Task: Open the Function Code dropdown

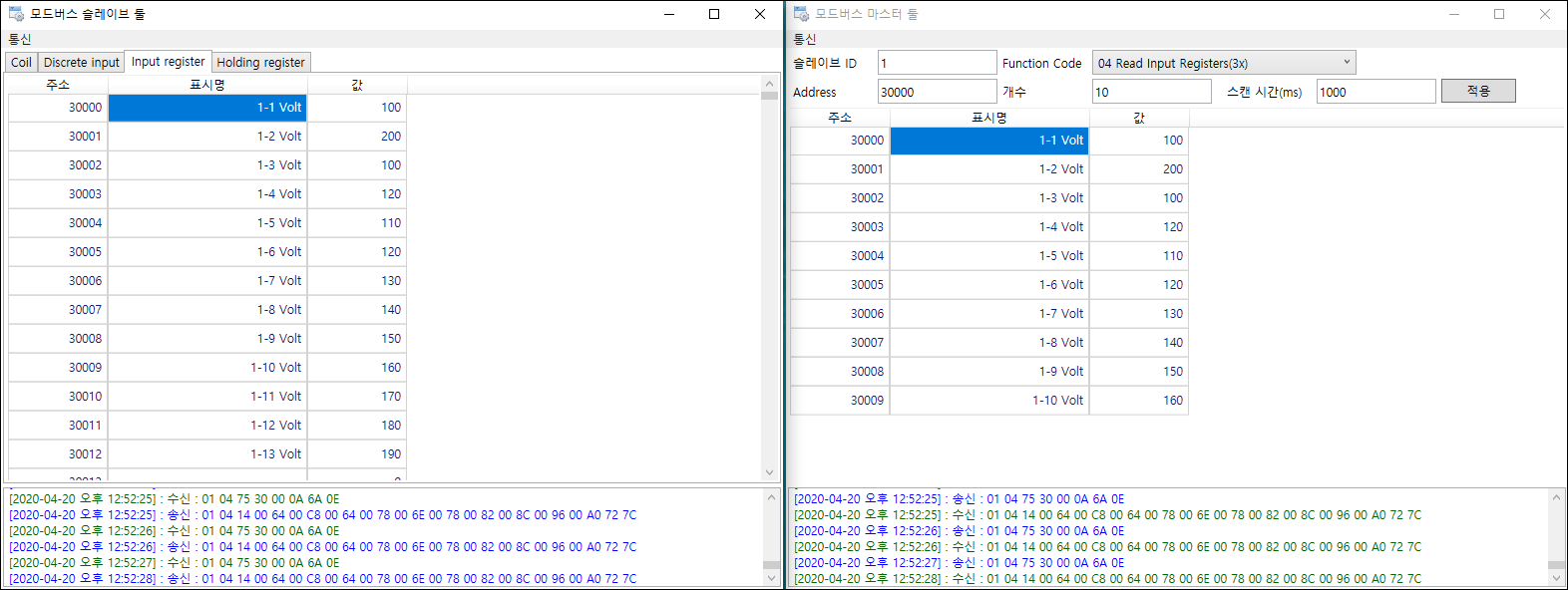Action: [x=1224, y=63]
